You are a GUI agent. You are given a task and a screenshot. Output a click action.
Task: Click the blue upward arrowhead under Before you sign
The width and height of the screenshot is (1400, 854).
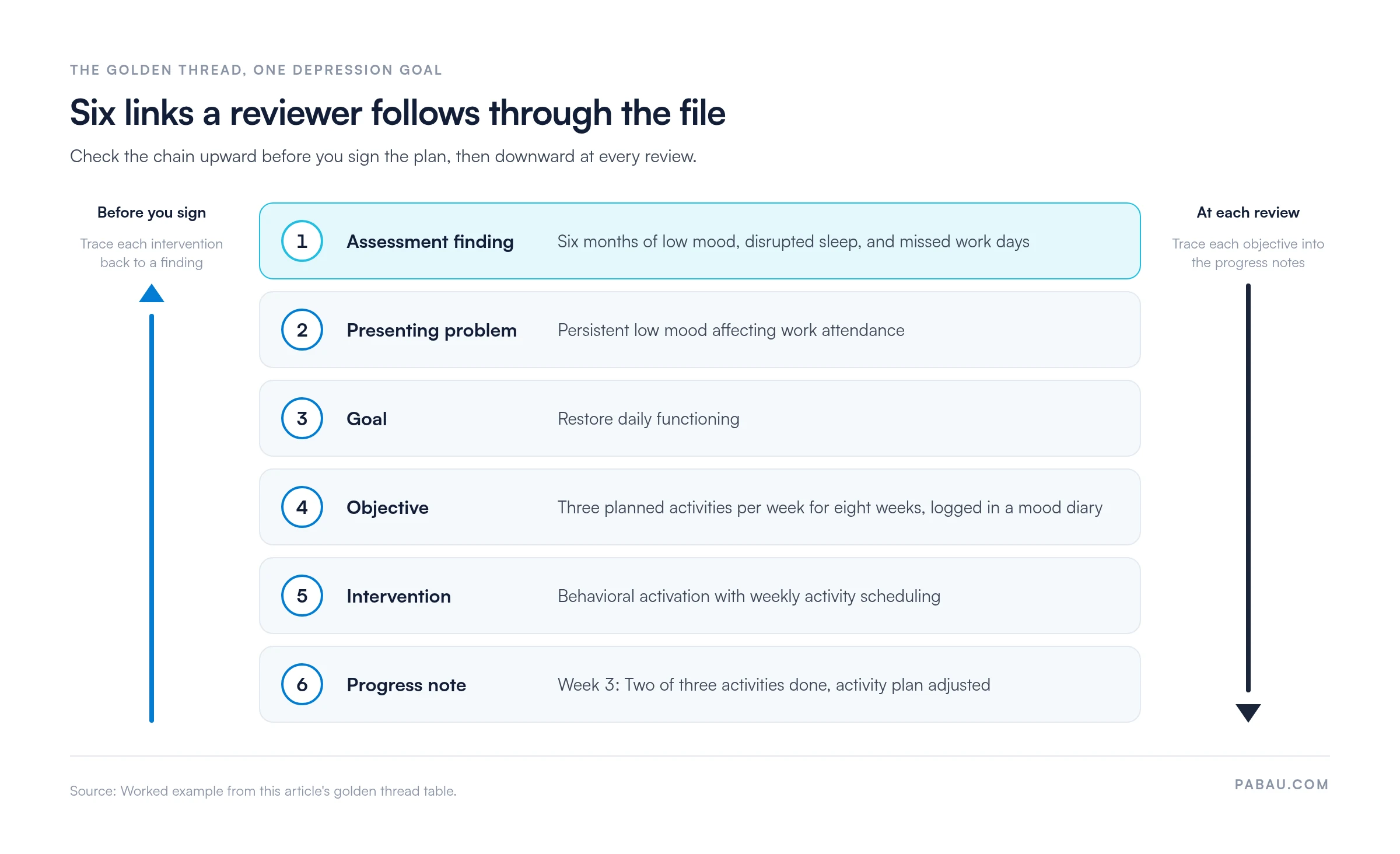tap(152, 293)
